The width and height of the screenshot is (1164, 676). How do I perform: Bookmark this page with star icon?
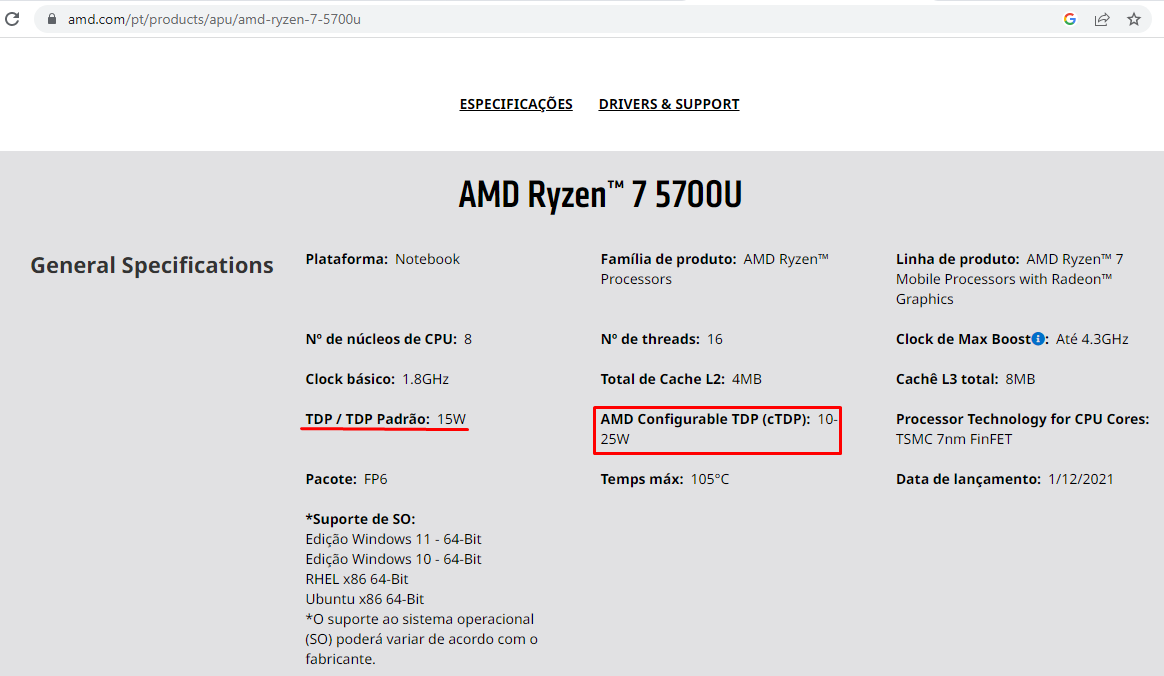1134,19
